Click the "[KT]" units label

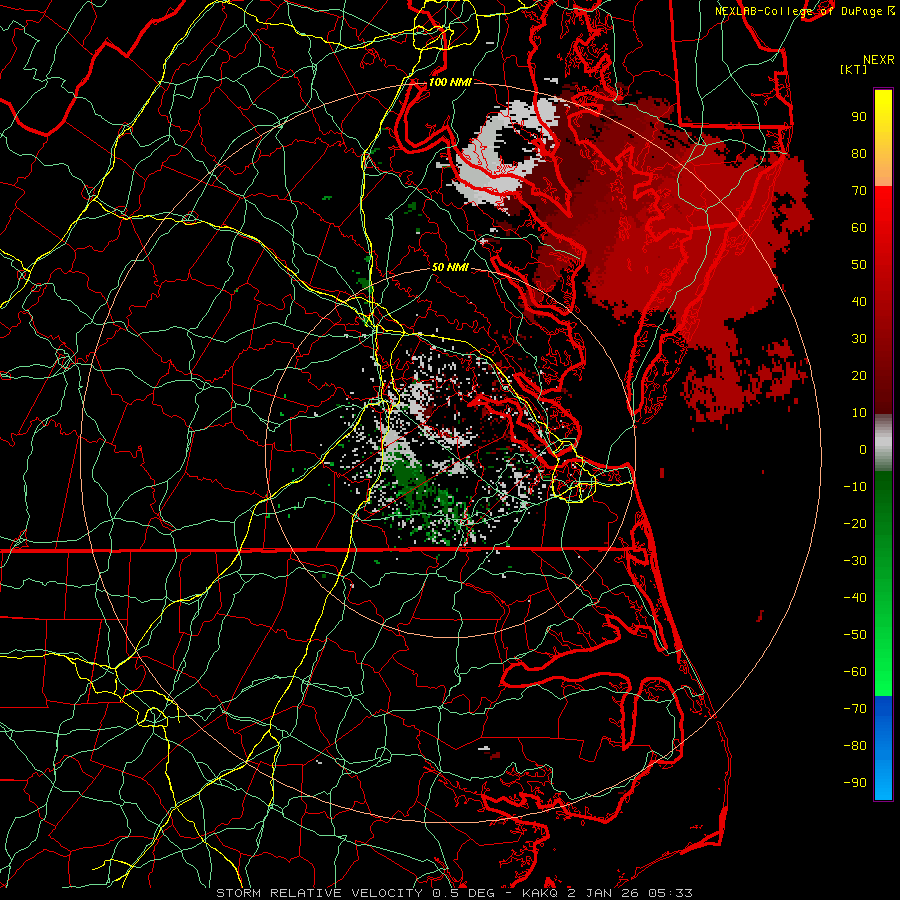pyautogui.click(x=853, y=69)
